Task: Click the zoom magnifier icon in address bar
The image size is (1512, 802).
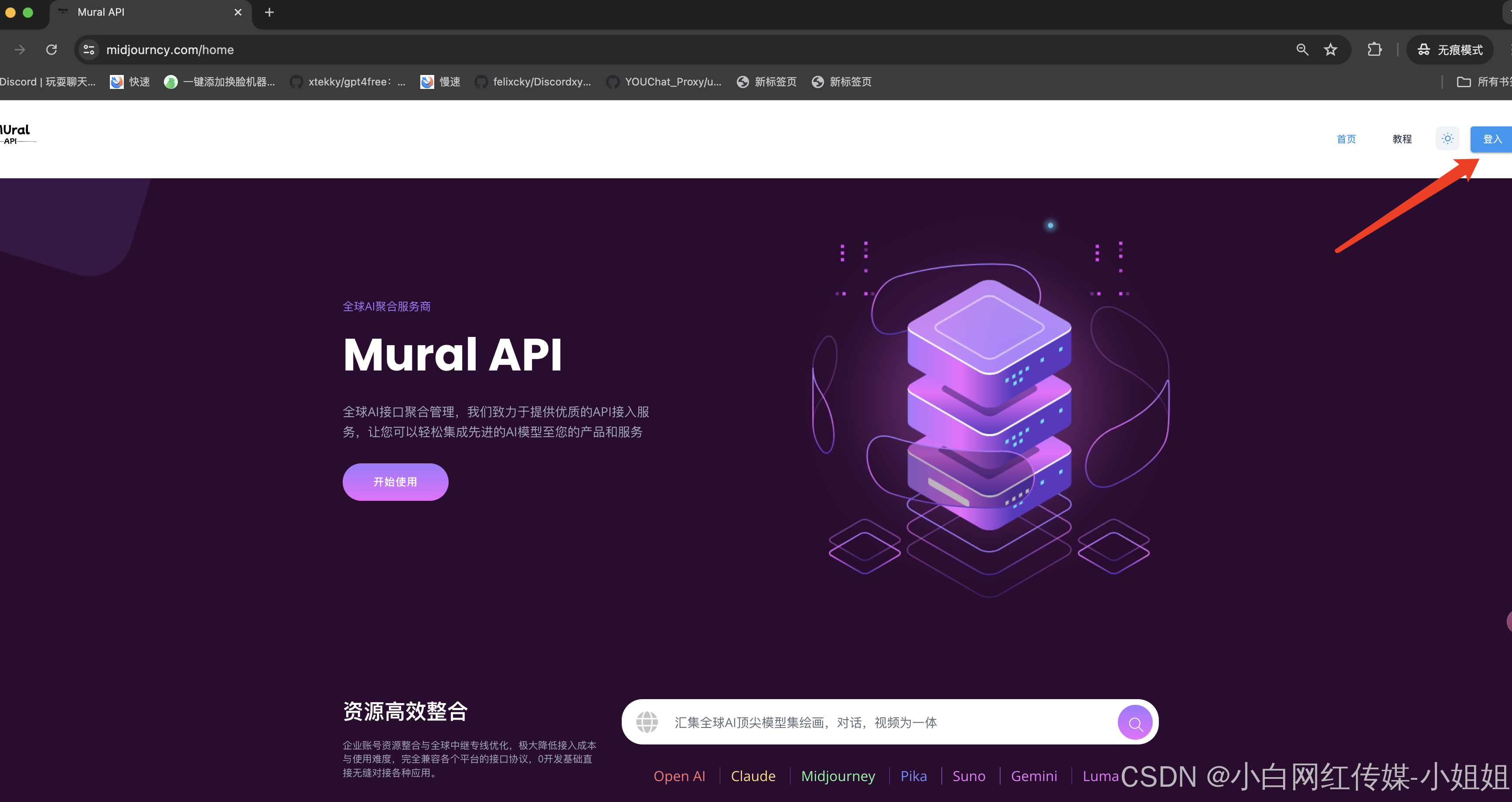Action: (x=1302, y=50)
